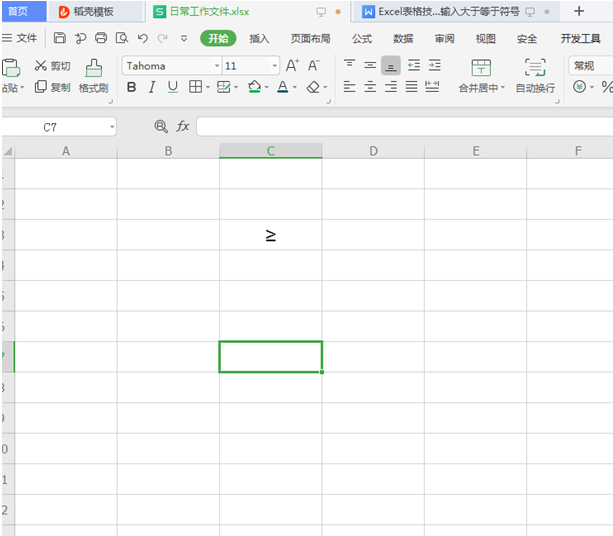The width and height of the screenshot is (613, 536).
Task: Open the 文件 file menu
Action: 20,38
